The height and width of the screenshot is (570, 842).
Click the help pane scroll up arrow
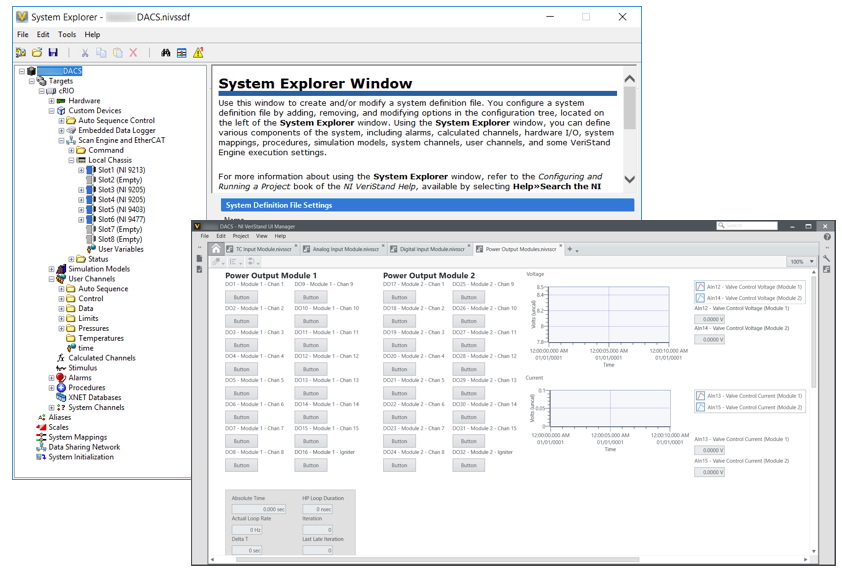[x=630, y=78]
